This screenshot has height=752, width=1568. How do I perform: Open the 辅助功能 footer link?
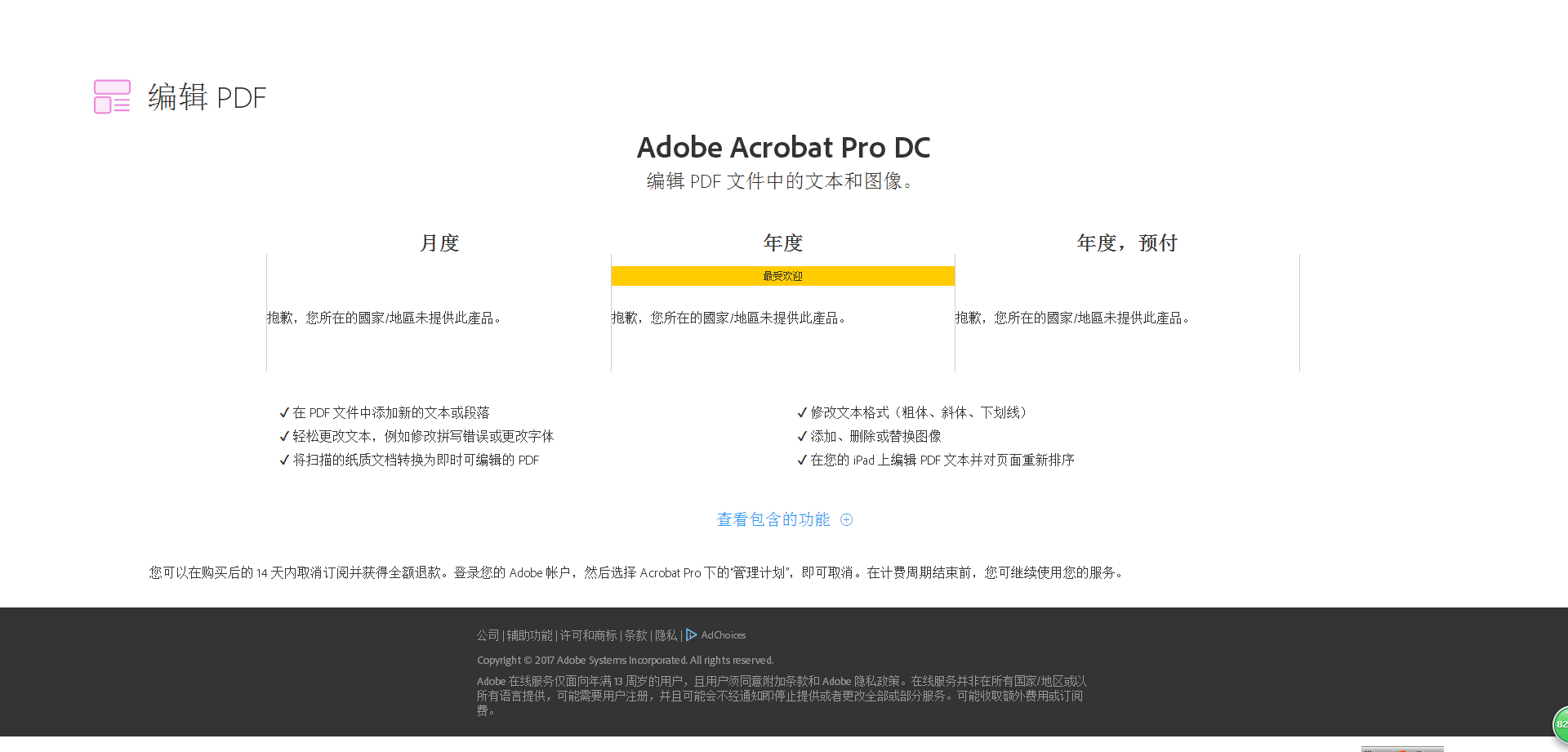click(x=529, y=635)
